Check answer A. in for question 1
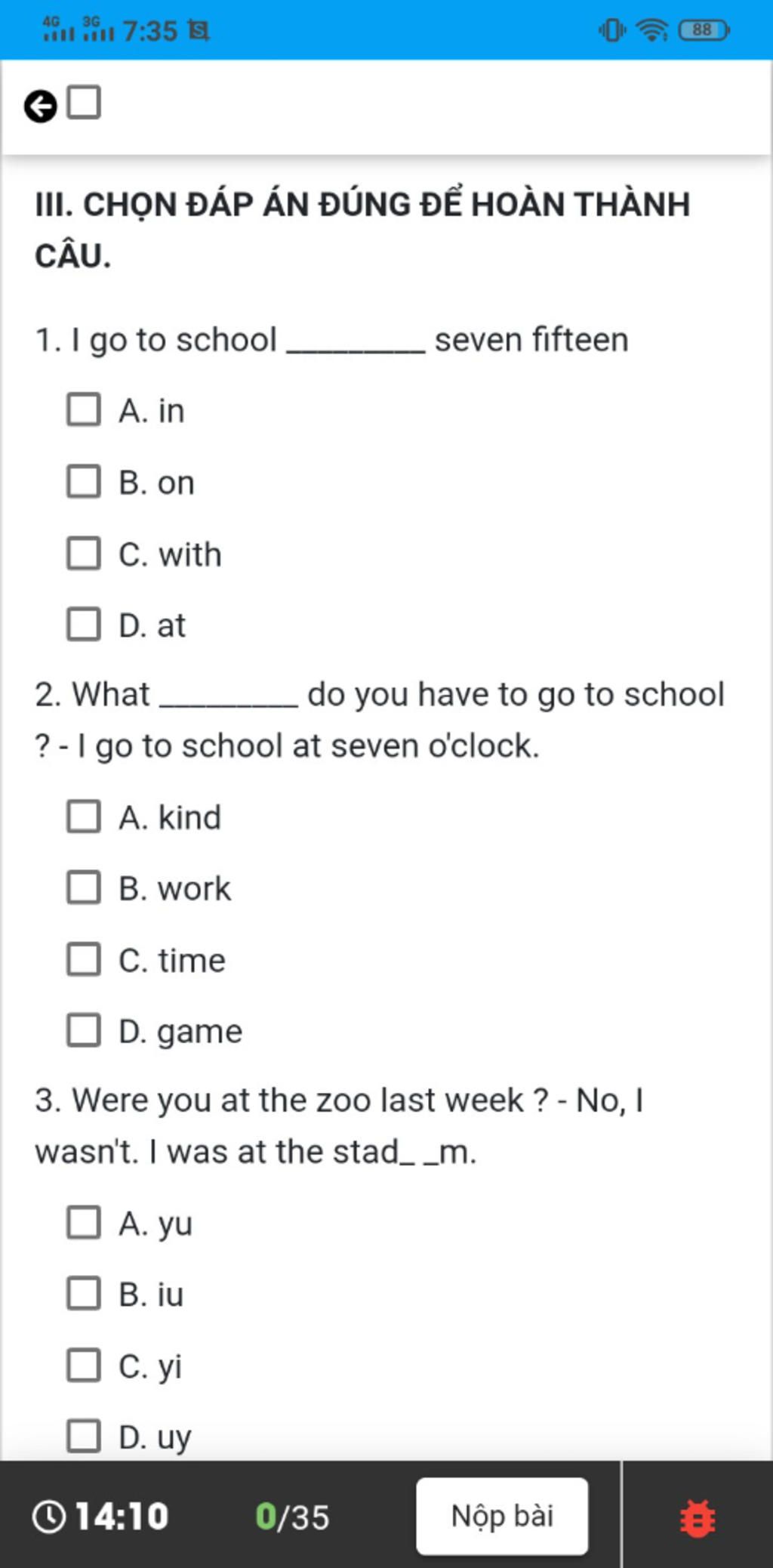This screenshot has height=1568, width=773. [84, 409]
